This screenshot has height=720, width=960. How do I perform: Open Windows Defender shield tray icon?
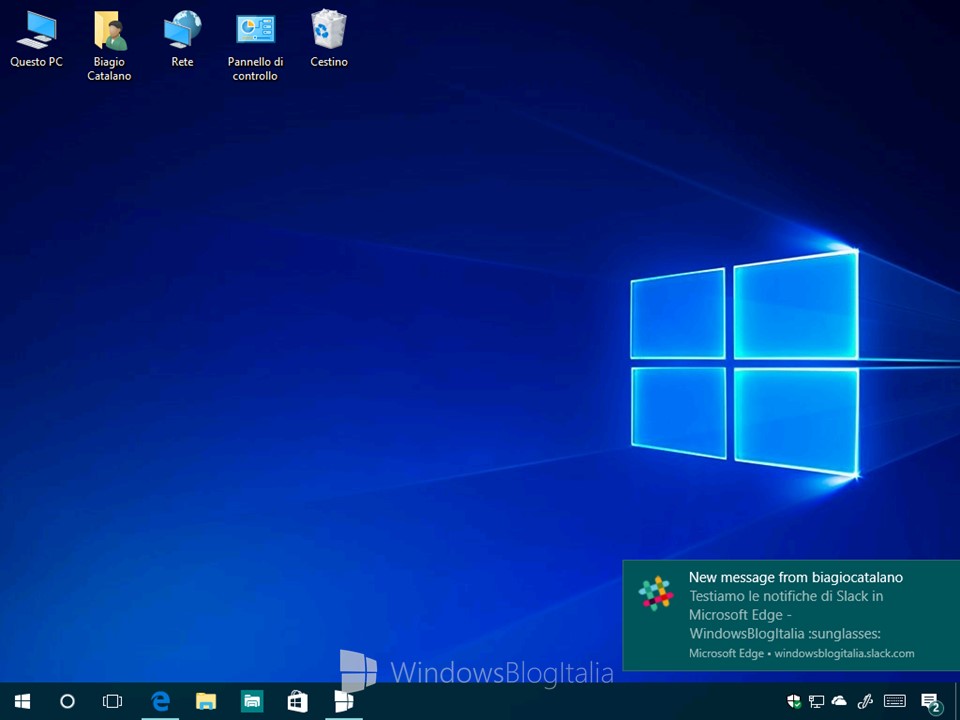(794, 702)
